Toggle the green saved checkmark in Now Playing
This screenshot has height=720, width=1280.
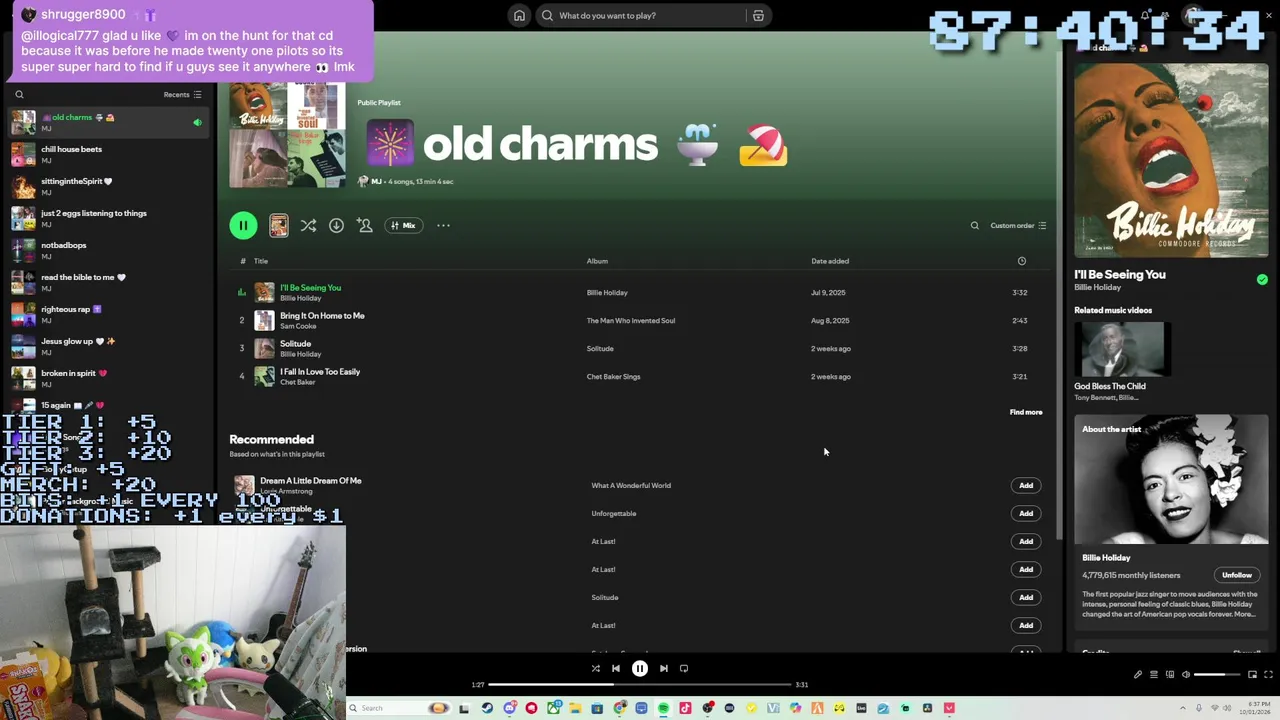[1262, 279]
